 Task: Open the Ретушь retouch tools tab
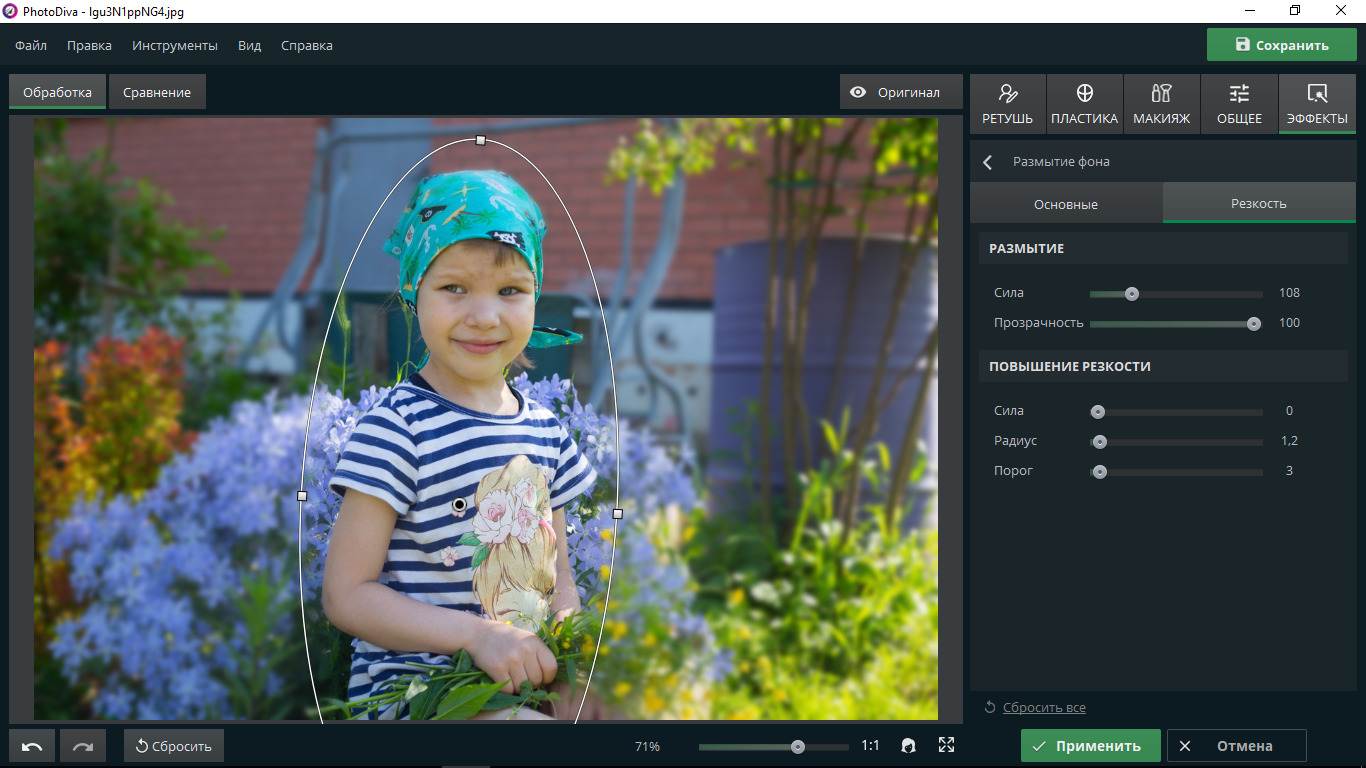[1007, 104]
